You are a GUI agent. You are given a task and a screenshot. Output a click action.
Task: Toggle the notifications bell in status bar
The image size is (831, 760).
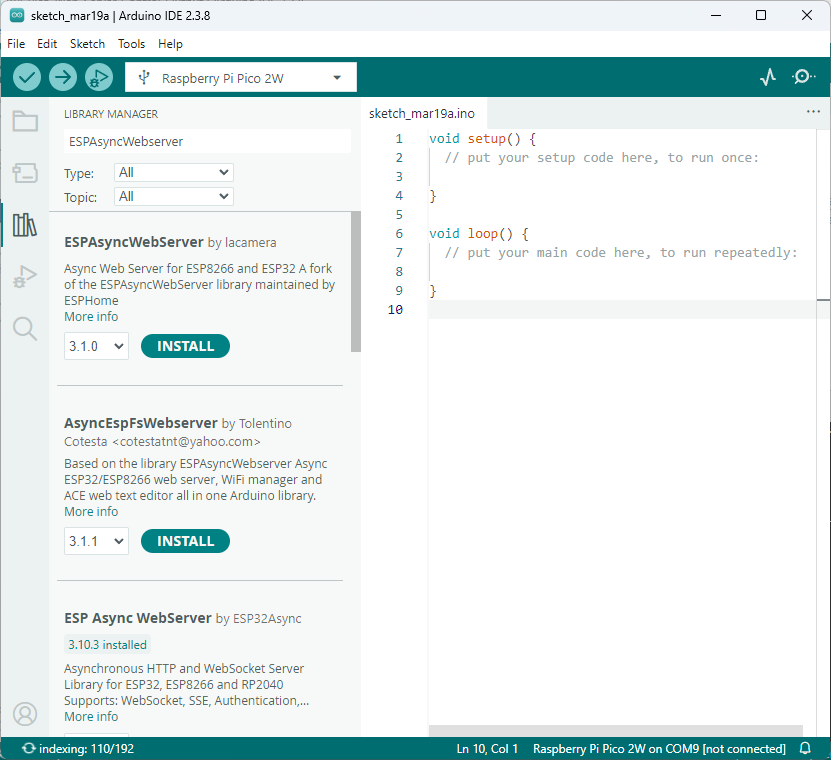(806, 749)
